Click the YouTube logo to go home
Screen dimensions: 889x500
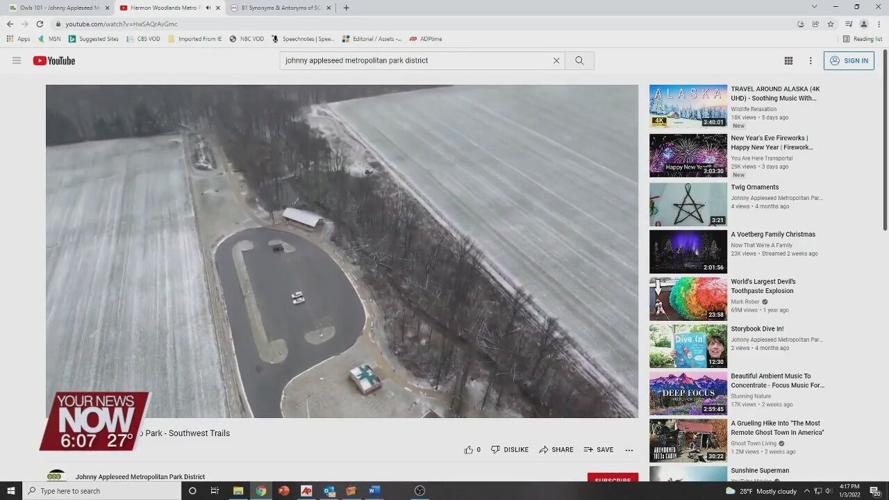point(54,61)
